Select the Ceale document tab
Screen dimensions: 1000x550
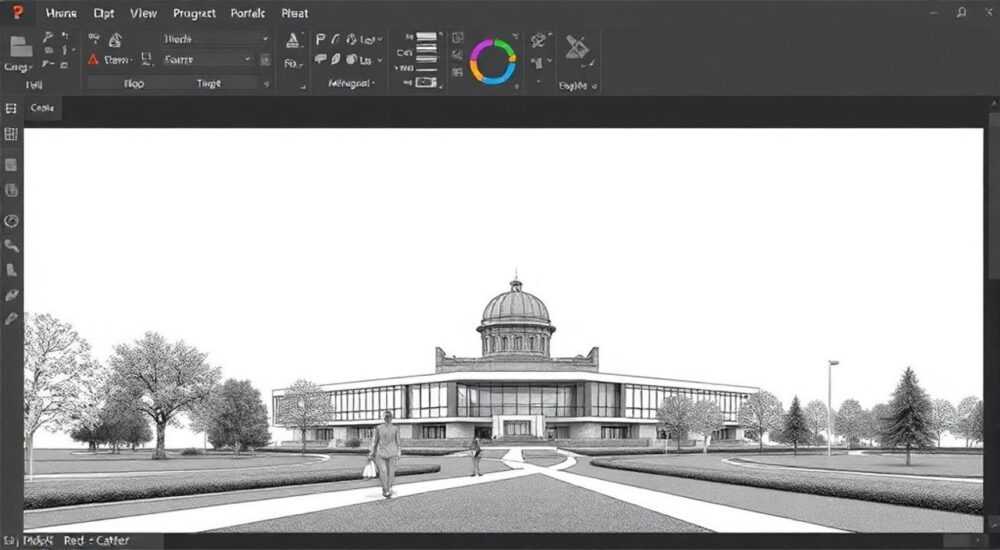click(x=42, y=108)
